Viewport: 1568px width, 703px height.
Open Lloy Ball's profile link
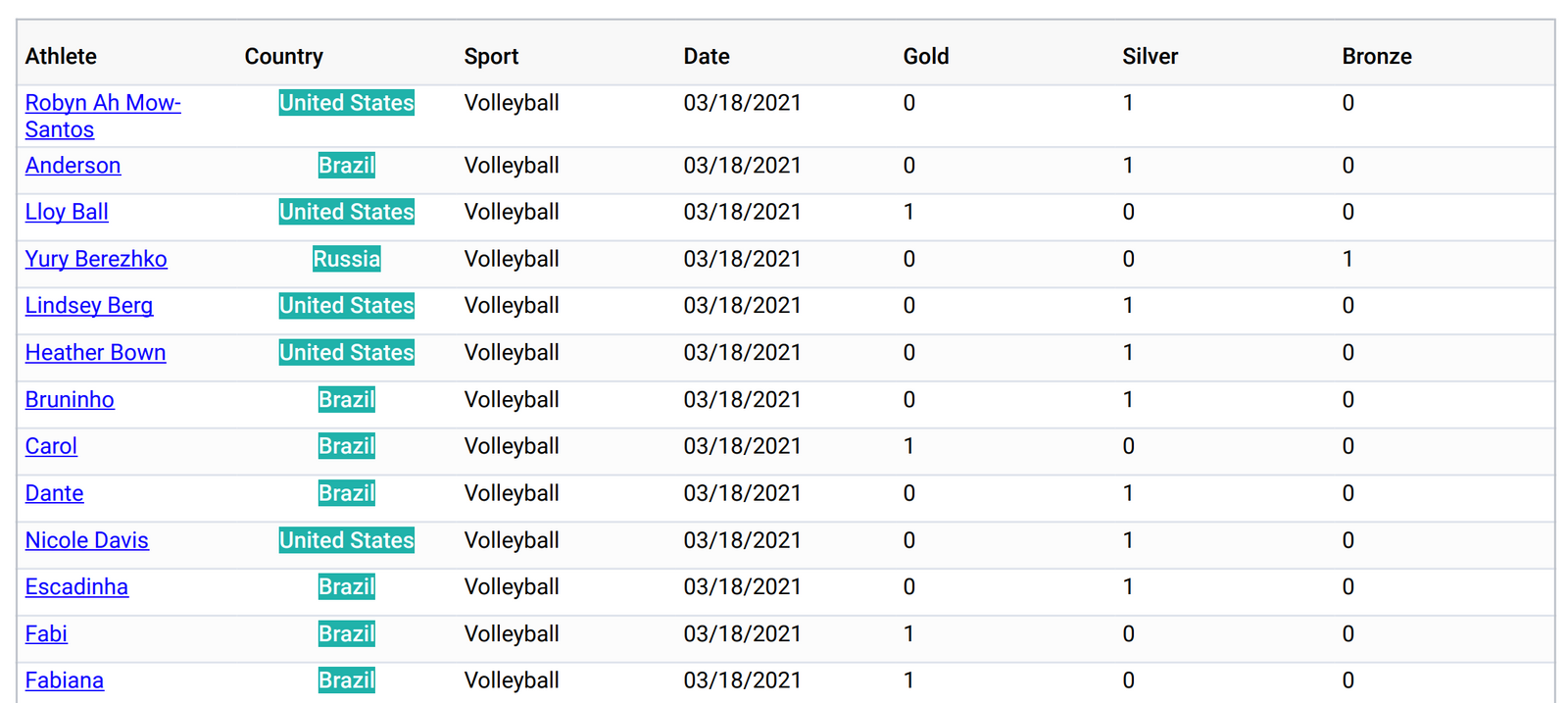[x=67, y=213]
